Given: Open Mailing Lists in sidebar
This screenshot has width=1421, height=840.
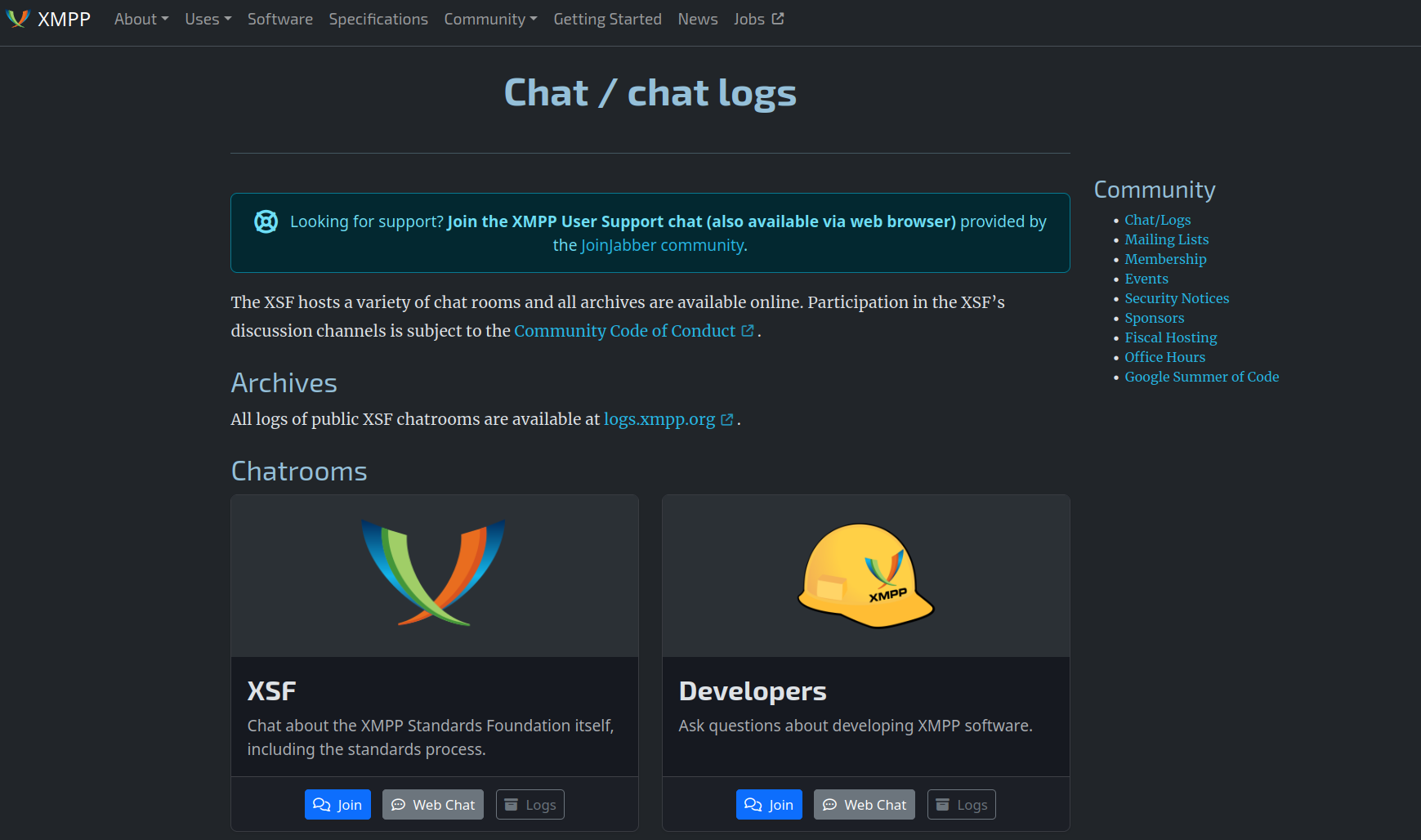Looking at the screenshot, I should click(1166, 239).
